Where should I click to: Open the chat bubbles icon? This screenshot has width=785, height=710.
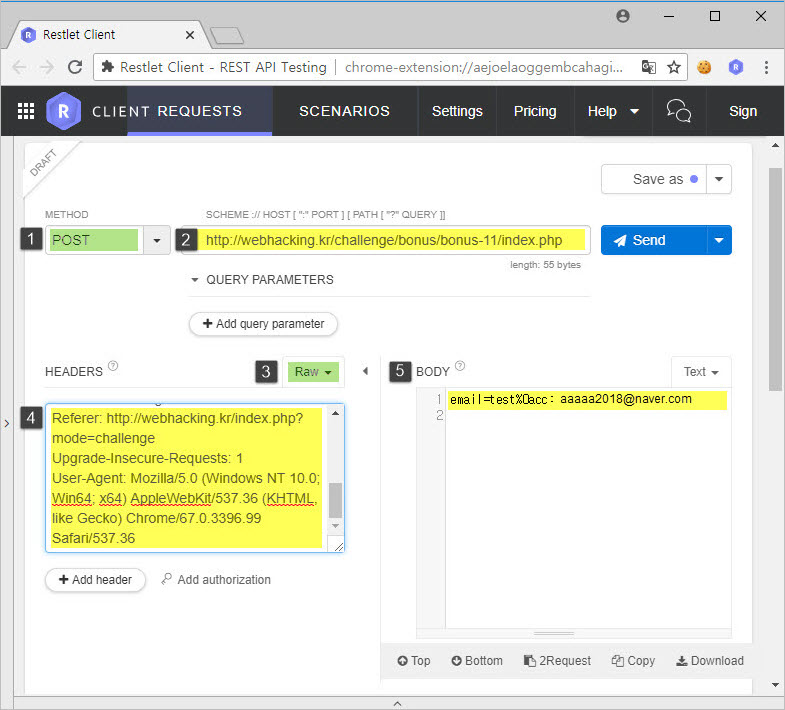pyautogui.click(x=679, y=111)
